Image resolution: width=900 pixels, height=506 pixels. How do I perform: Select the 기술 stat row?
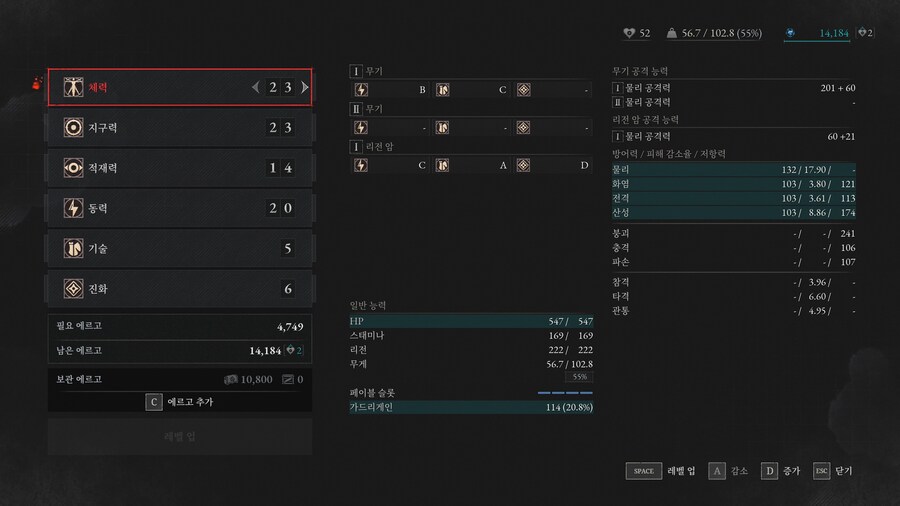[x=180, y=248]
